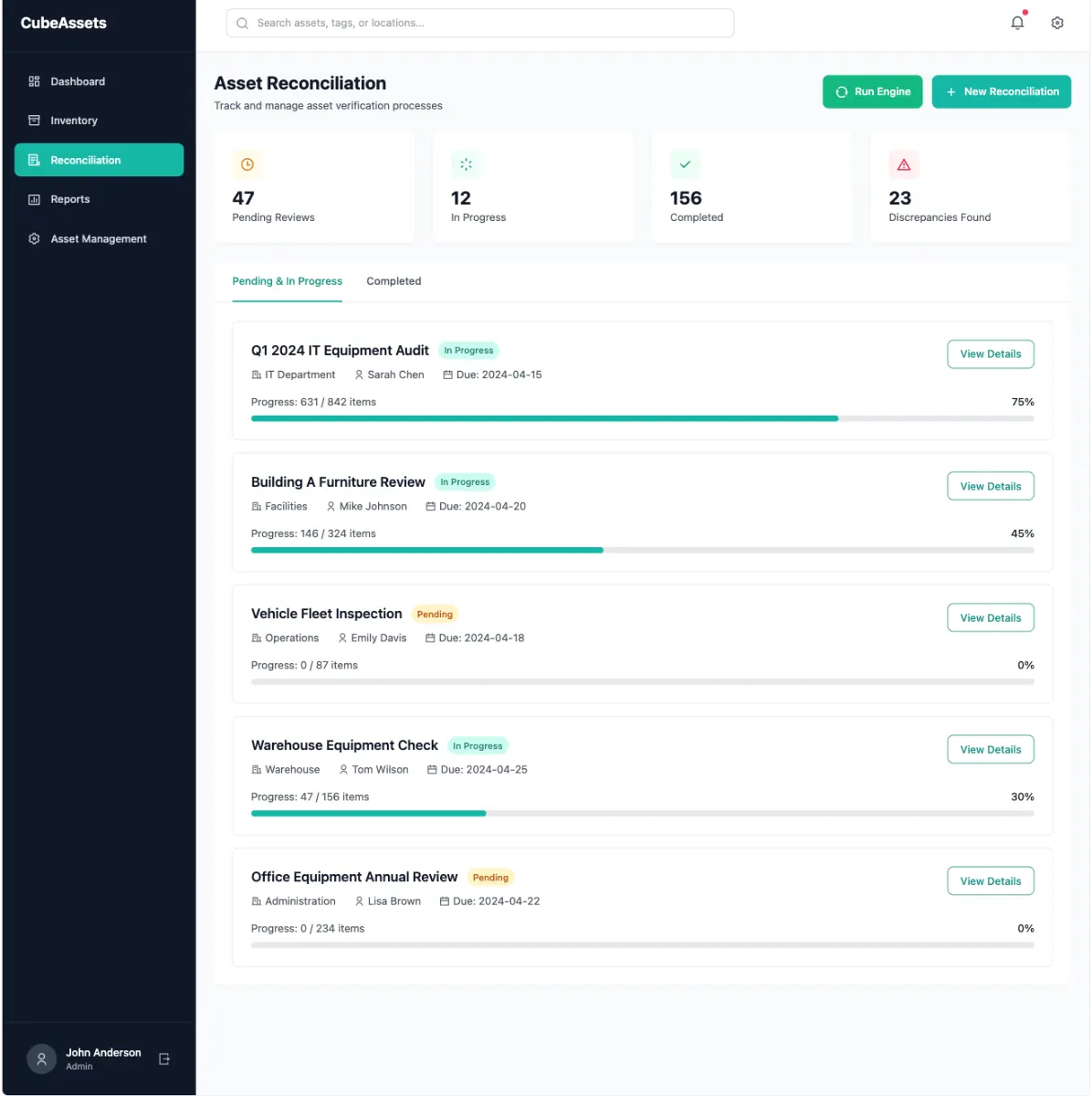Click the logout icon next to John Anderson
1092x1096 pixels.
click(164, 1059)
